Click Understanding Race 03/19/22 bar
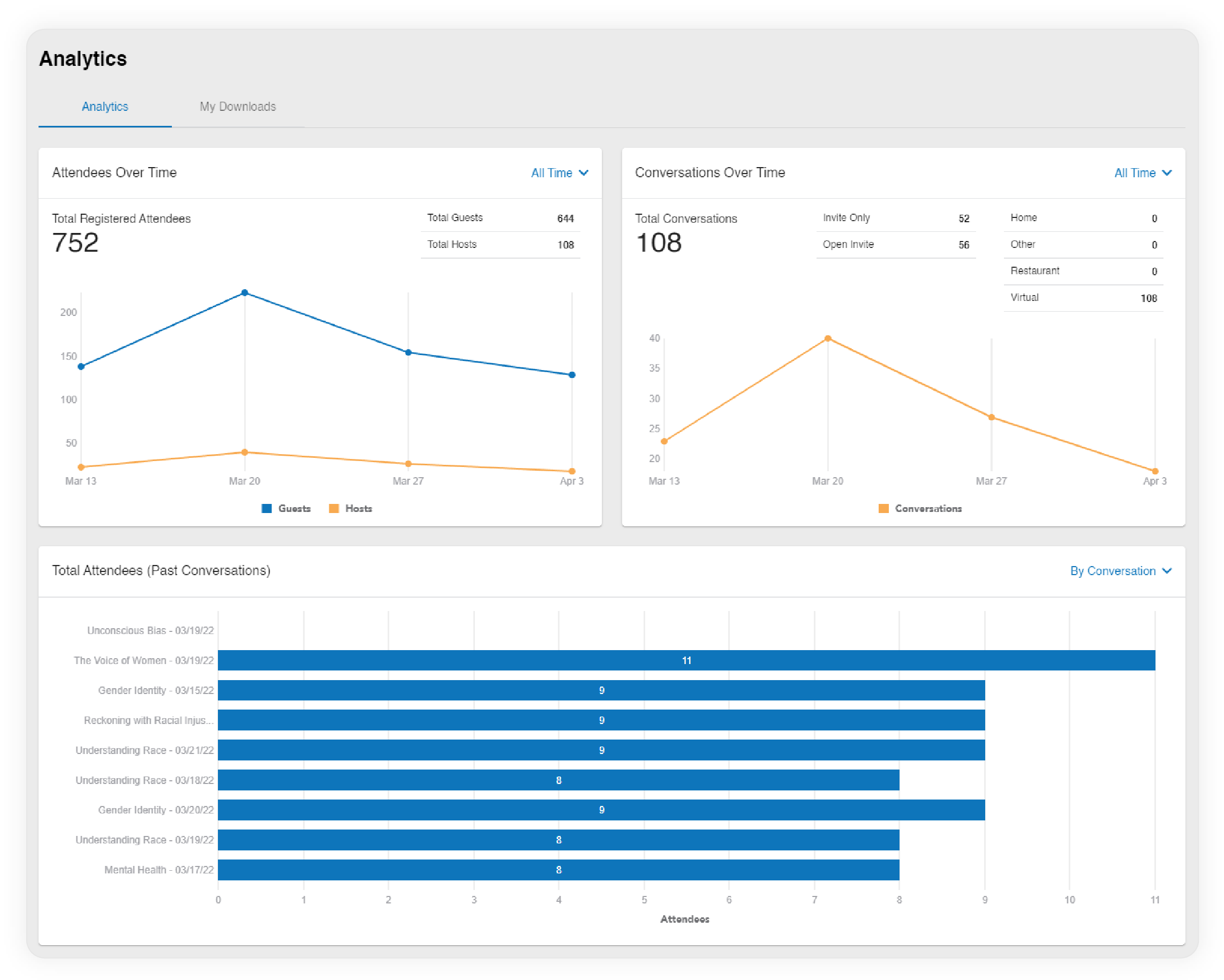This screenshot has height=980, width=1224. pyautogui.click(x=558, y=840)
